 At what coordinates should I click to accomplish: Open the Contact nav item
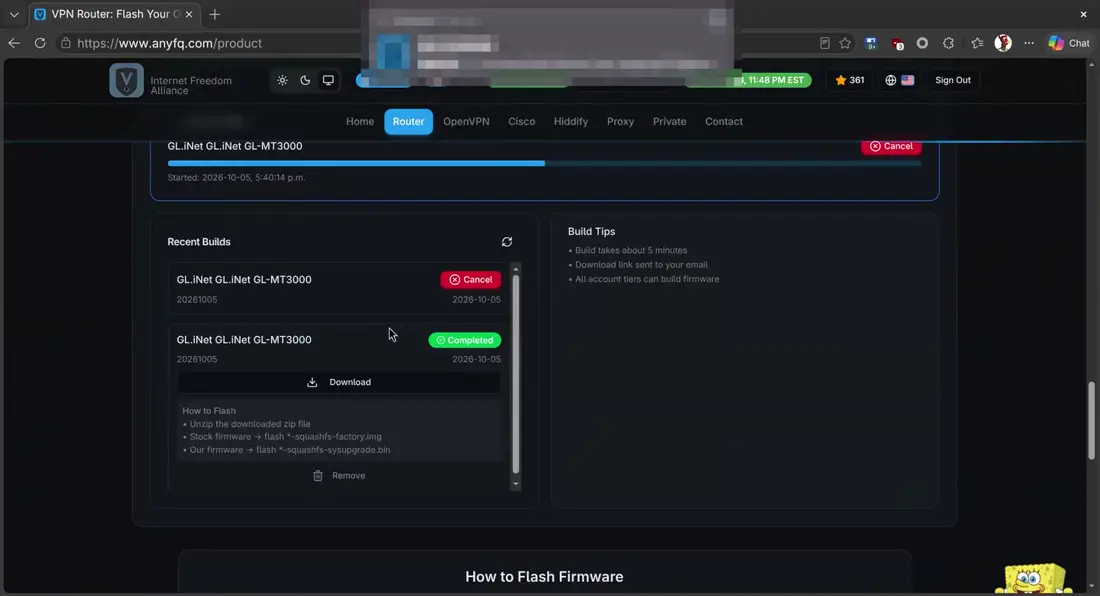724,121
